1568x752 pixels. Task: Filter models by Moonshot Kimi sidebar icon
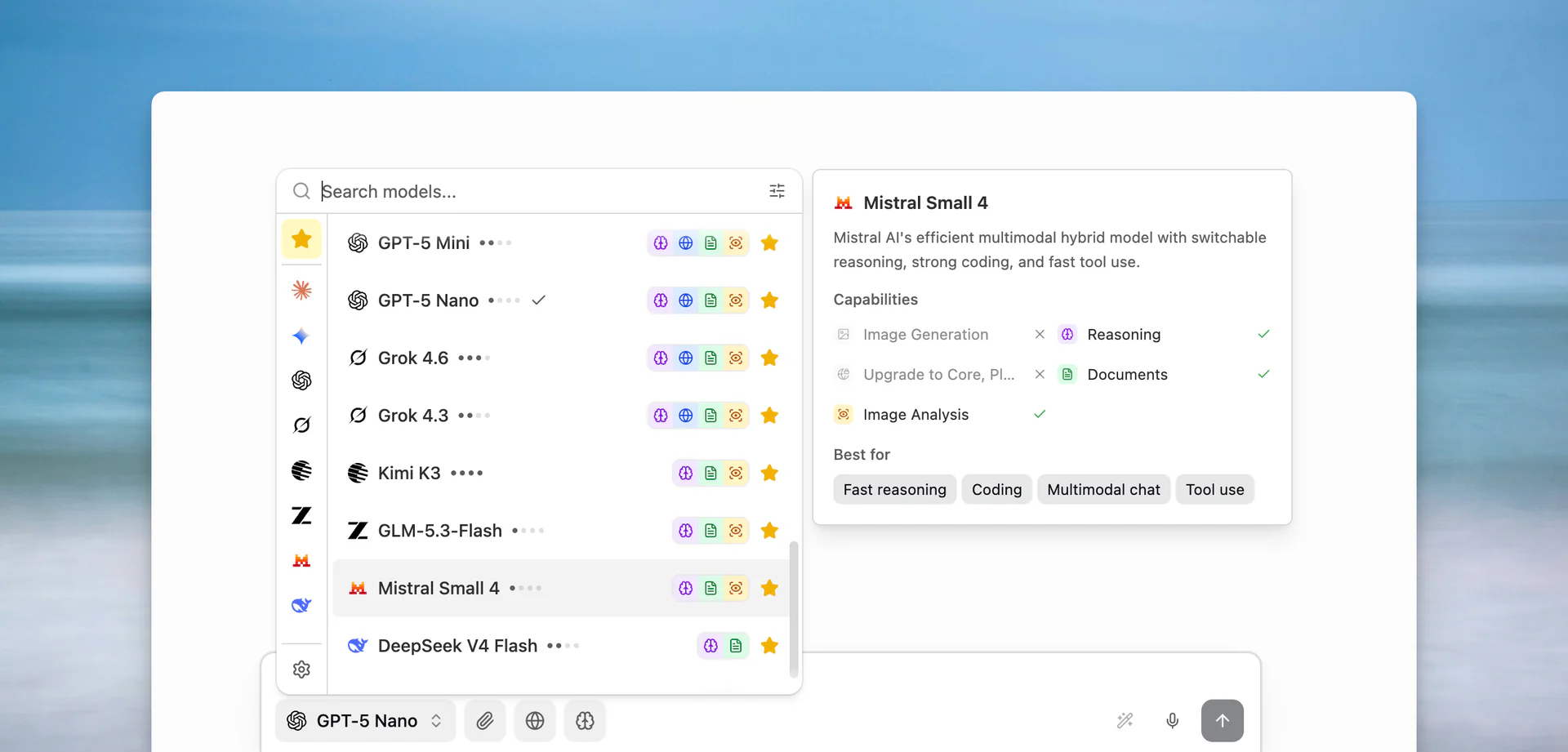point(301,470)
